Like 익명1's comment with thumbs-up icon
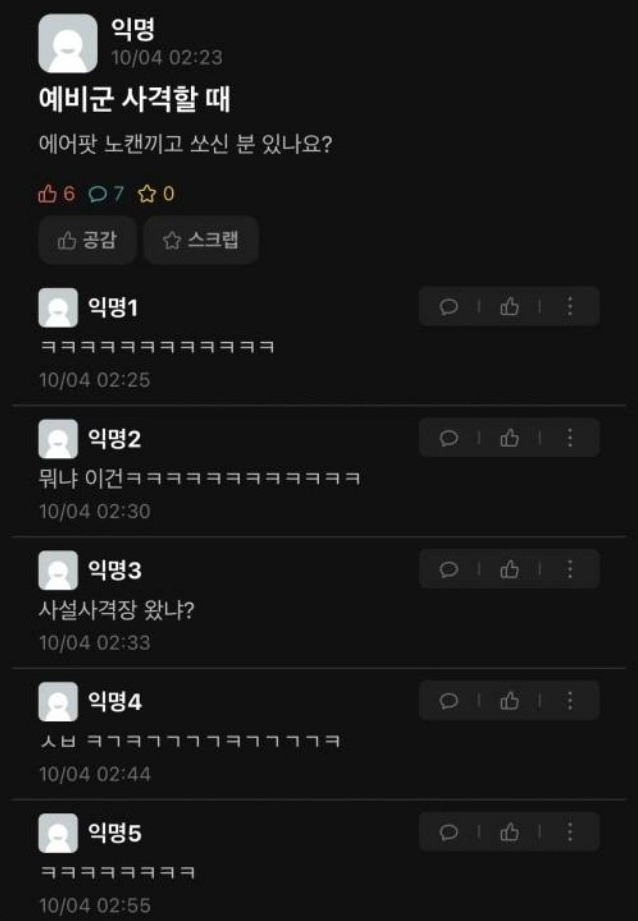The height and width of the screenshot is (921, 638). pos(509,307)
